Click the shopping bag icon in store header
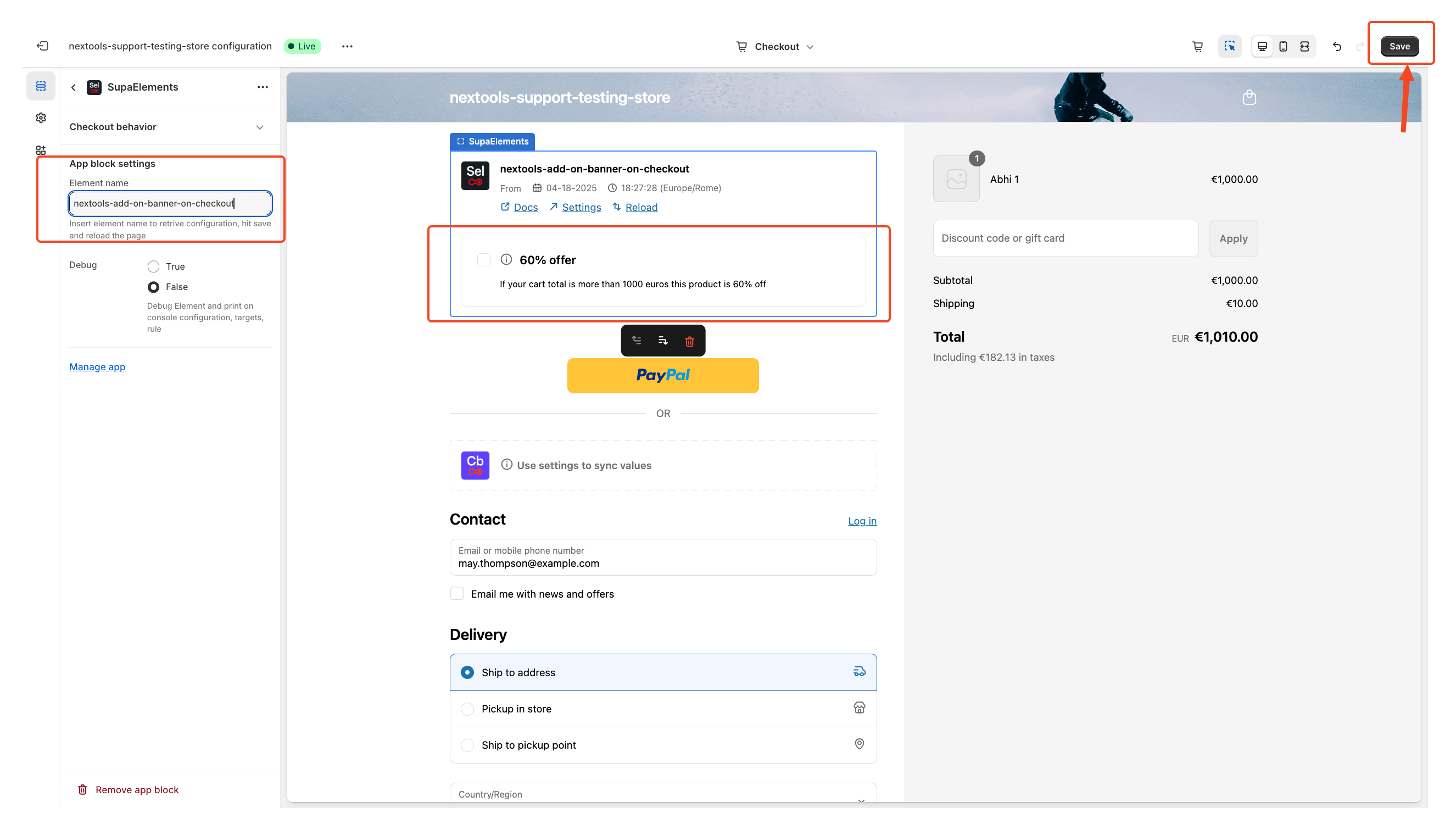The height and width of the screenshot is (830, 1456). pos(1249,97)
